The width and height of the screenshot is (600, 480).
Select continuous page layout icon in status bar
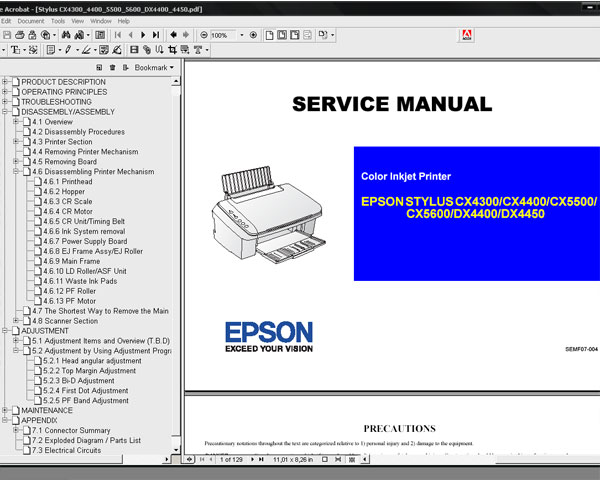[x=338, y=459]
